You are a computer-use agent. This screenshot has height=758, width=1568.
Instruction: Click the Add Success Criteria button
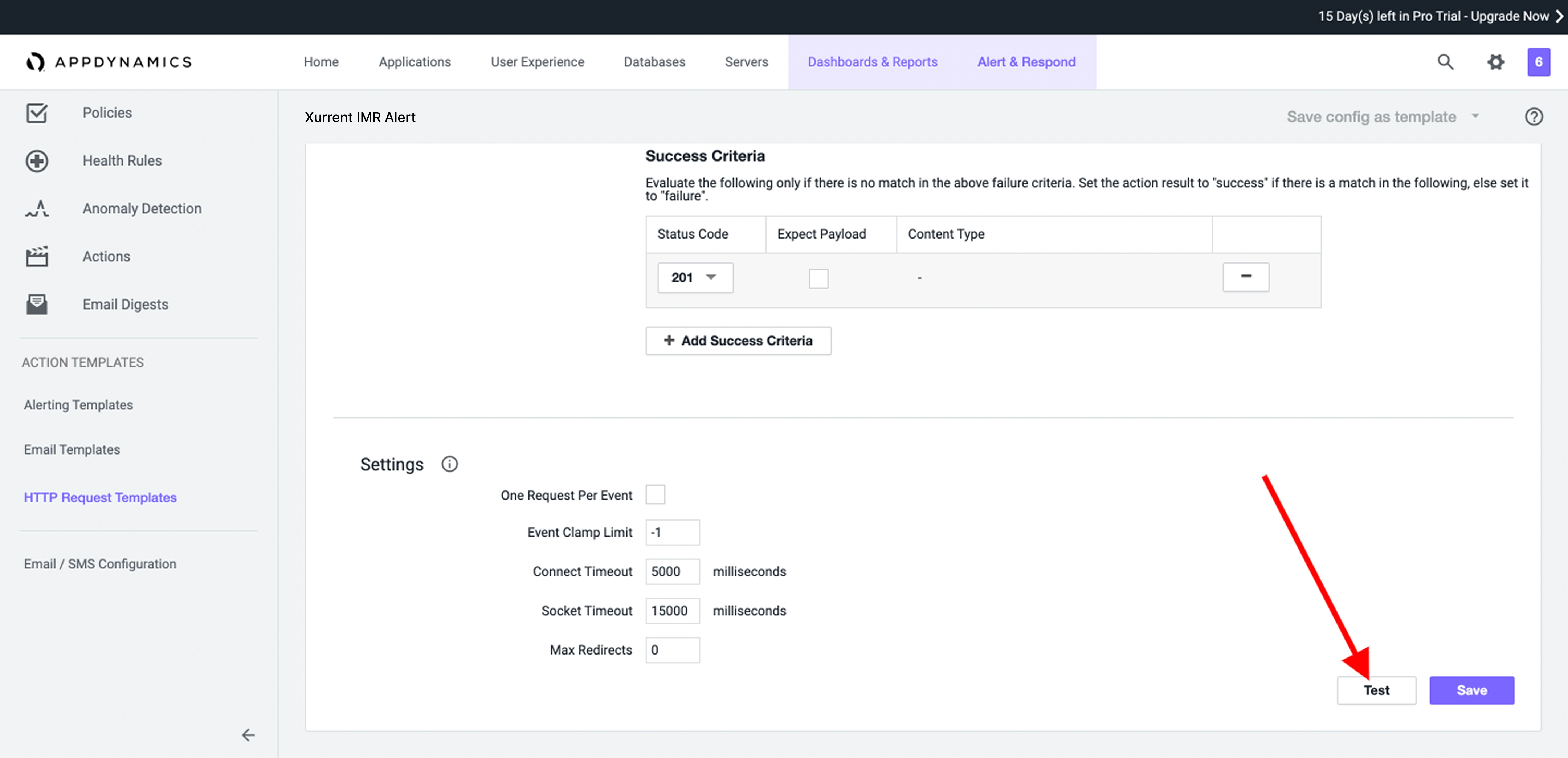738,341
